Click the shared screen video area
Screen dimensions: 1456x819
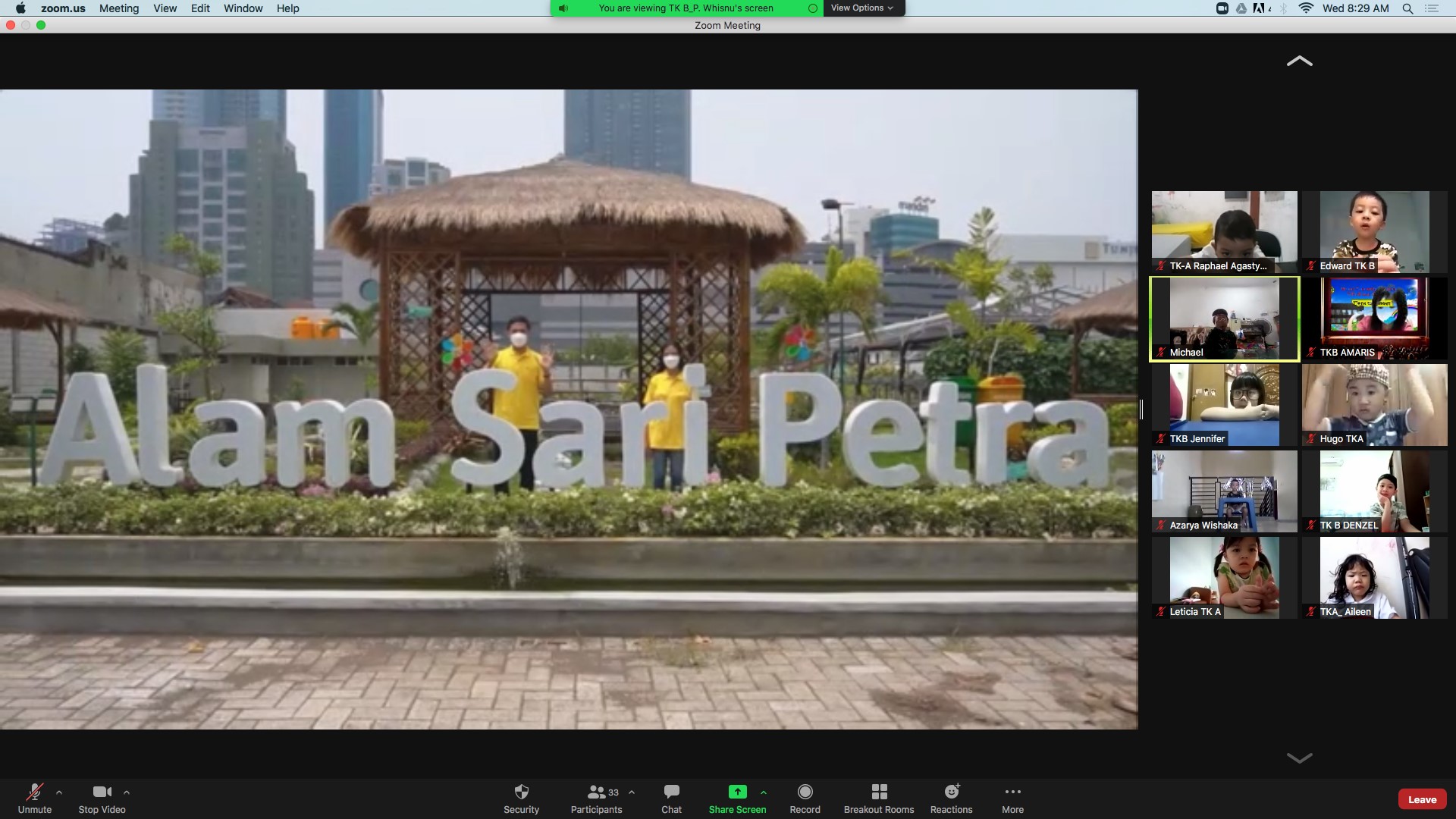(x=569, y=409)
